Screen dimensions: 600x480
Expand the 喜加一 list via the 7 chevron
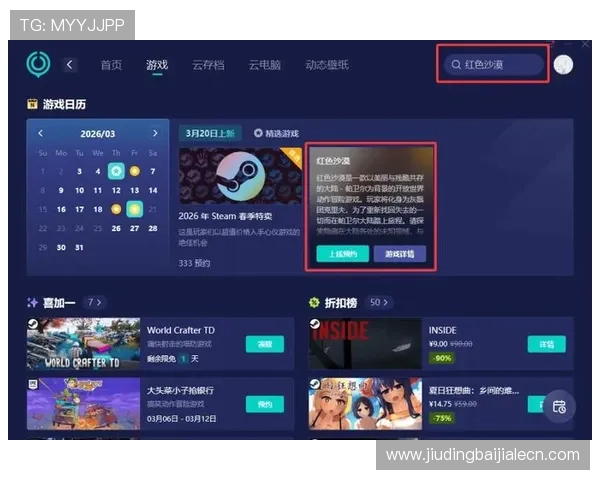tap(95, 301)
